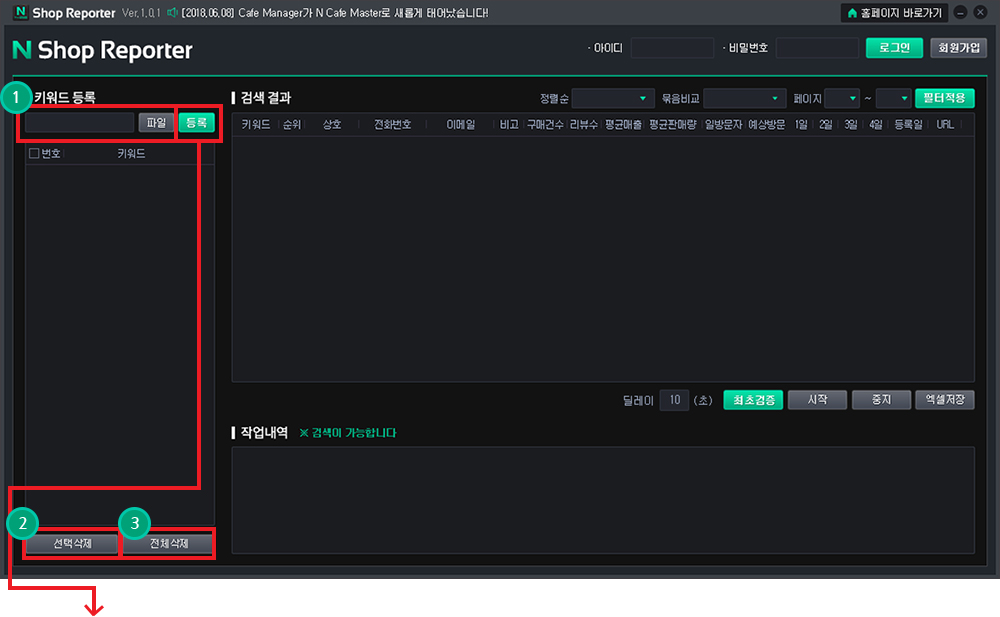Toggle the select-all 번호 checkbox
The height and width of the screenshot is (617, 1000).
(x=34, y=153)
